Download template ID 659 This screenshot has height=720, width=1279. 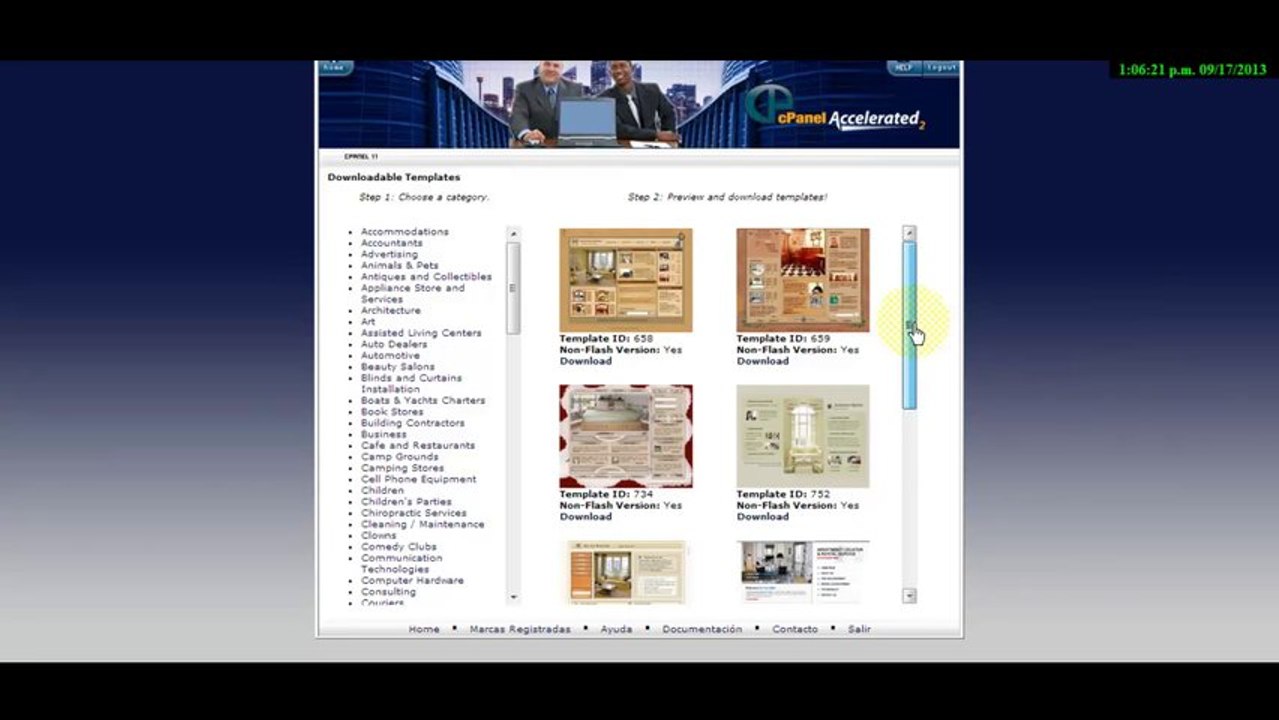763,361
